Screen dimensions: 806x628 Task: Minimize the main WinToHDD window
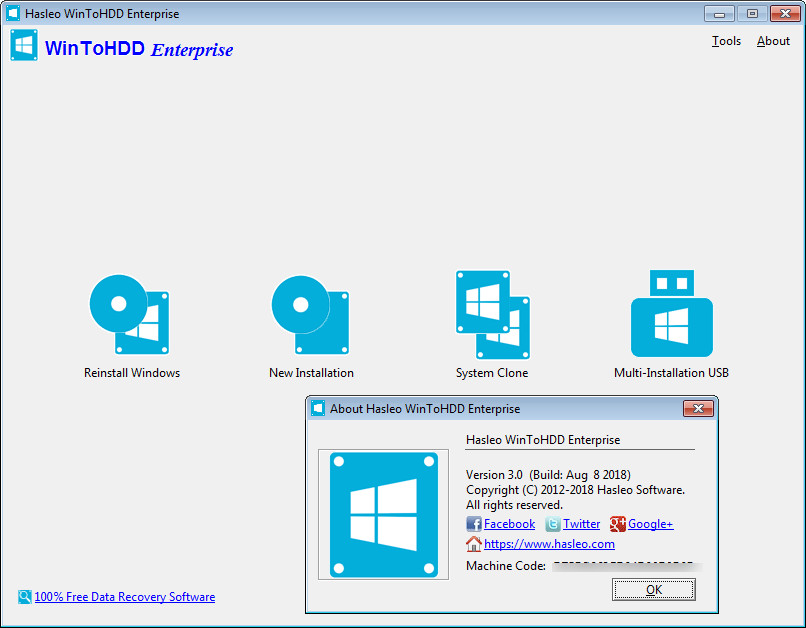pyautogui.click(x=719, y=13)
